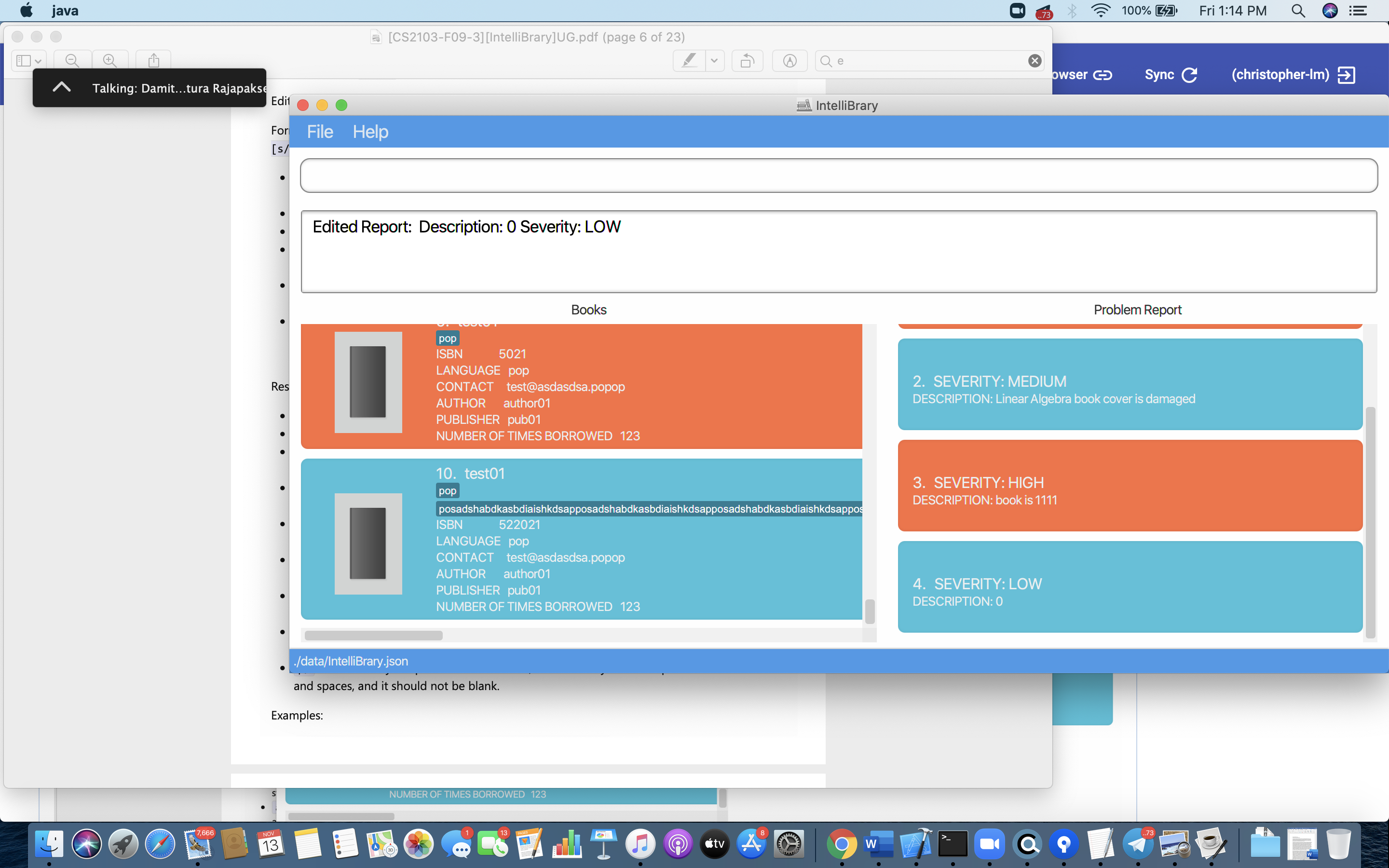Open Music from the Dock
Screen dimensions: 1389x868
click(640, 844)
